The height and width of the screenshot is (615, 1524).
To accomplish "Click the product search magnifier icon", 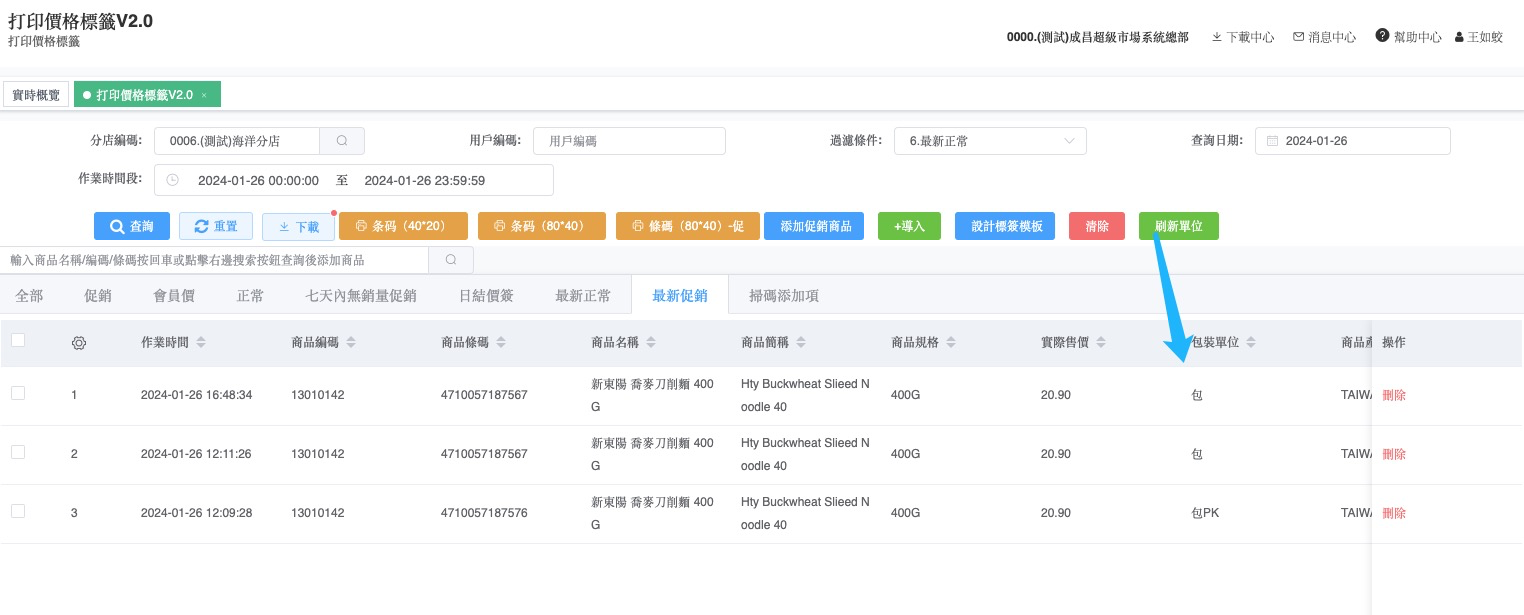I will [x=451, y=260].
